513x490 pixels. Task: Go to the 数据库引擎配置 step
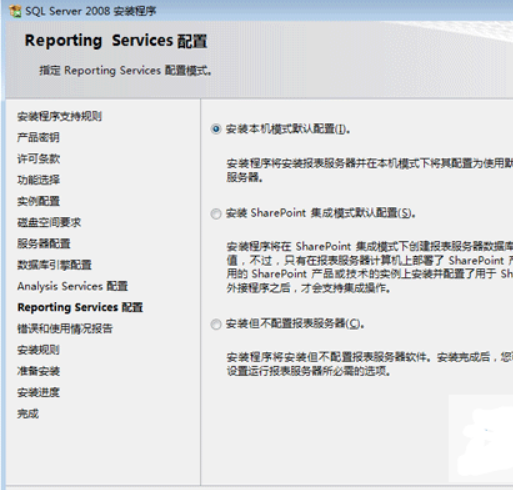pyautogui.click(x=54, y=265)
